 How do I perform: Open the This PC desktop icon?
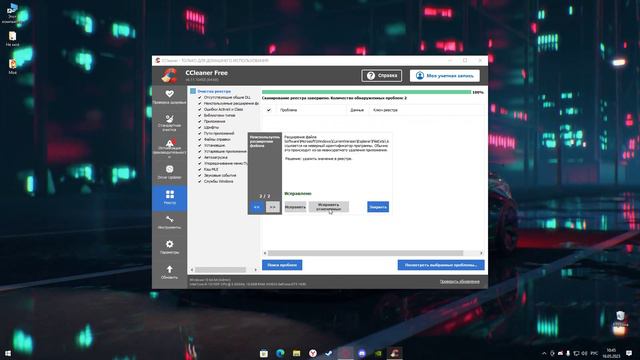coord(12,12)
